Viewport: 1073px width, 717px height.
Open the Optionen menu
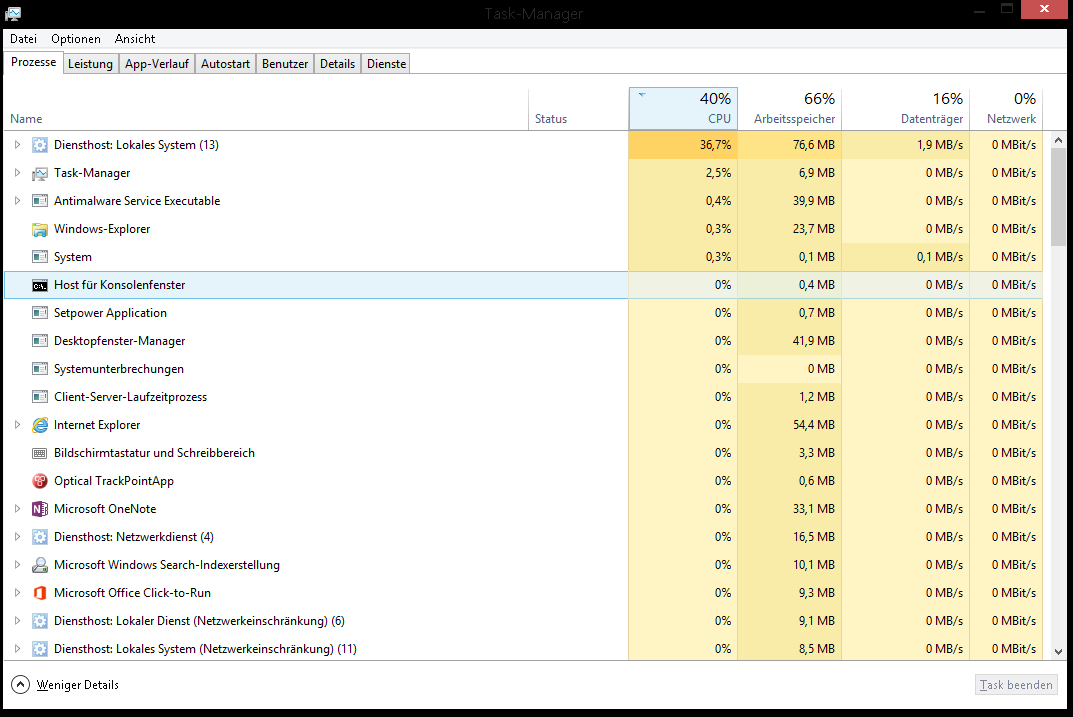pyautogui.click(x=76, y=39)
